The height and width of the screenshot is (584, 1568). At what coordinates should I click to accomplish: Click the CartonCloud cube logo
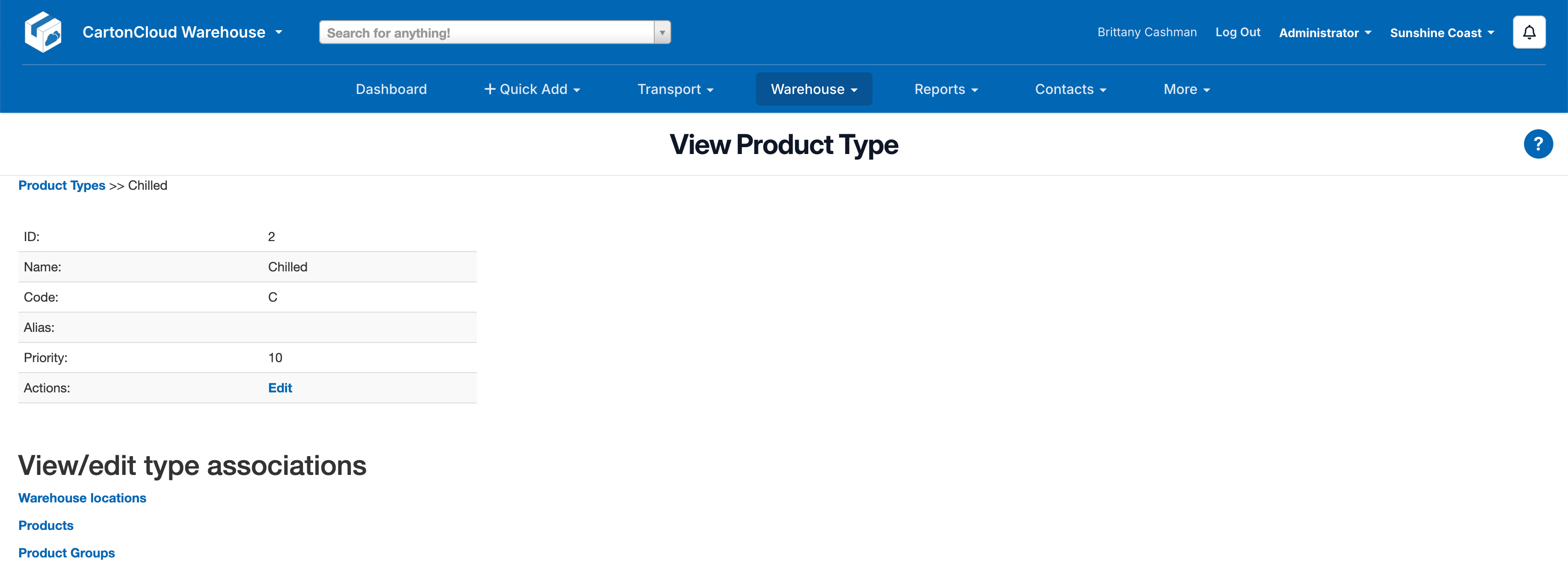click(43, 32)
